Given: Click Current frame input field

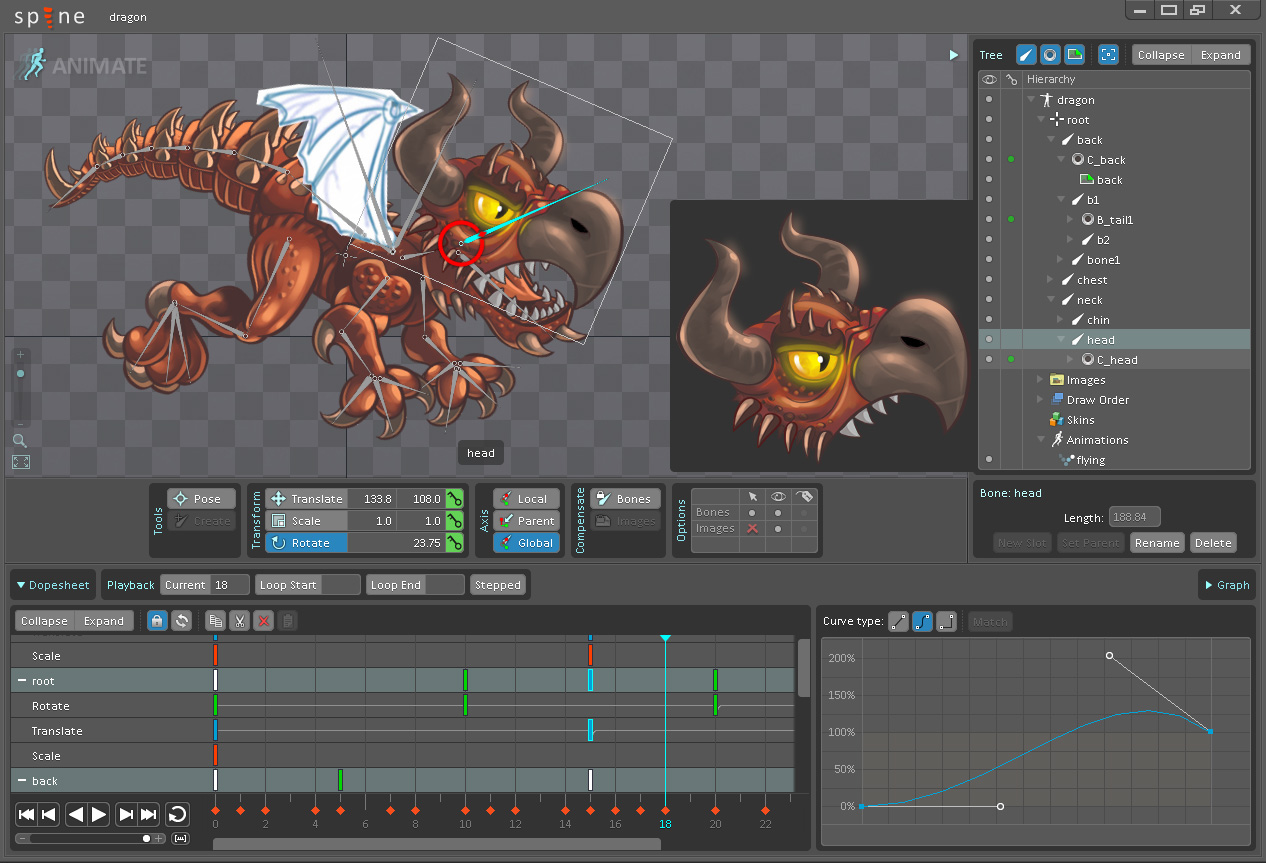Looking at the screenshot, I should coord(230,585).
